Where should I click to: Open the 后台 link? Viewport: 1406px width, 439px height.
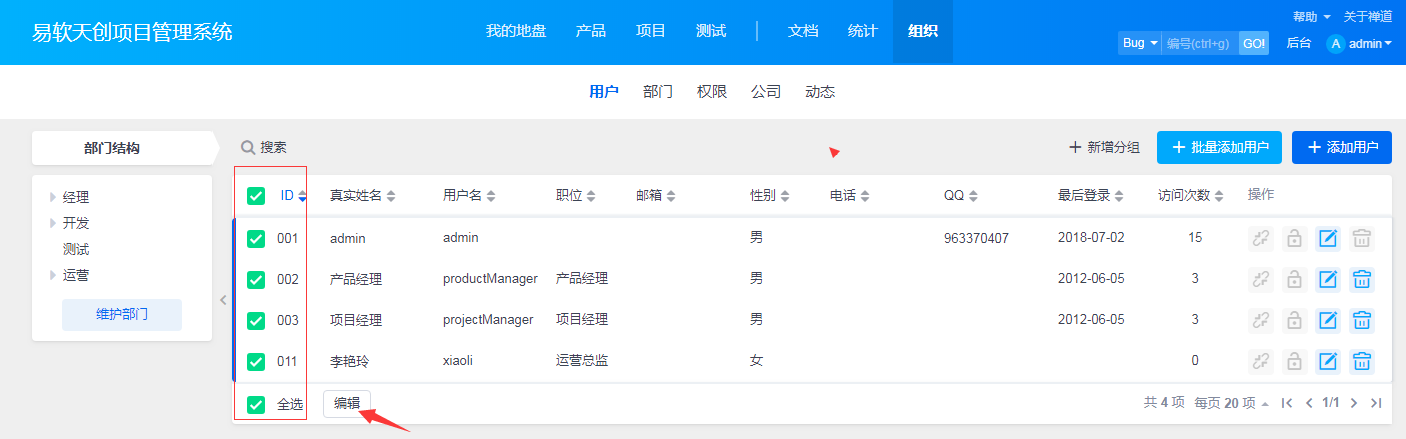tap(1298, 43)
